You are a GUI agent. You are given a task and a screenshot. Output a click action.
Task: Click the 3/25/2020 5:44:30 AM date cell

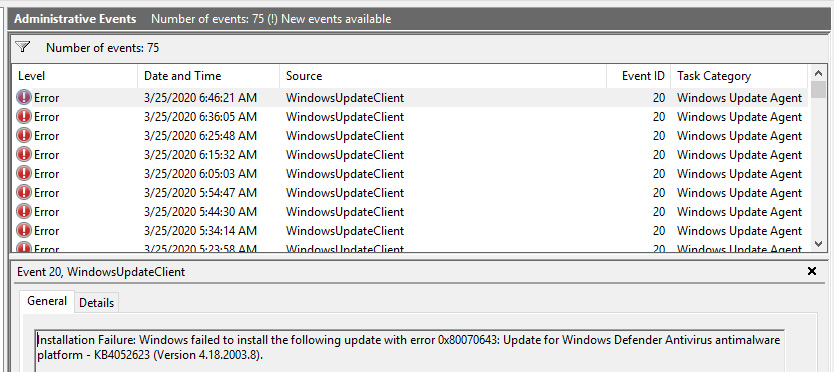pos(201,212)
